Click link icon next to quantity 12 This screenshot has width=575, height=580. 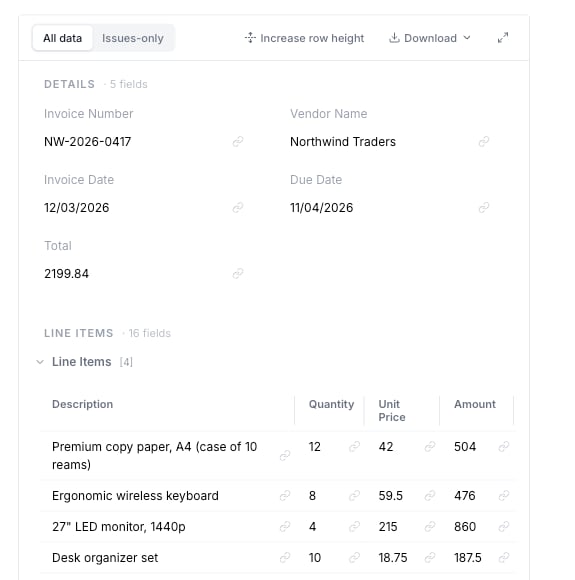[x=354, y=446]
